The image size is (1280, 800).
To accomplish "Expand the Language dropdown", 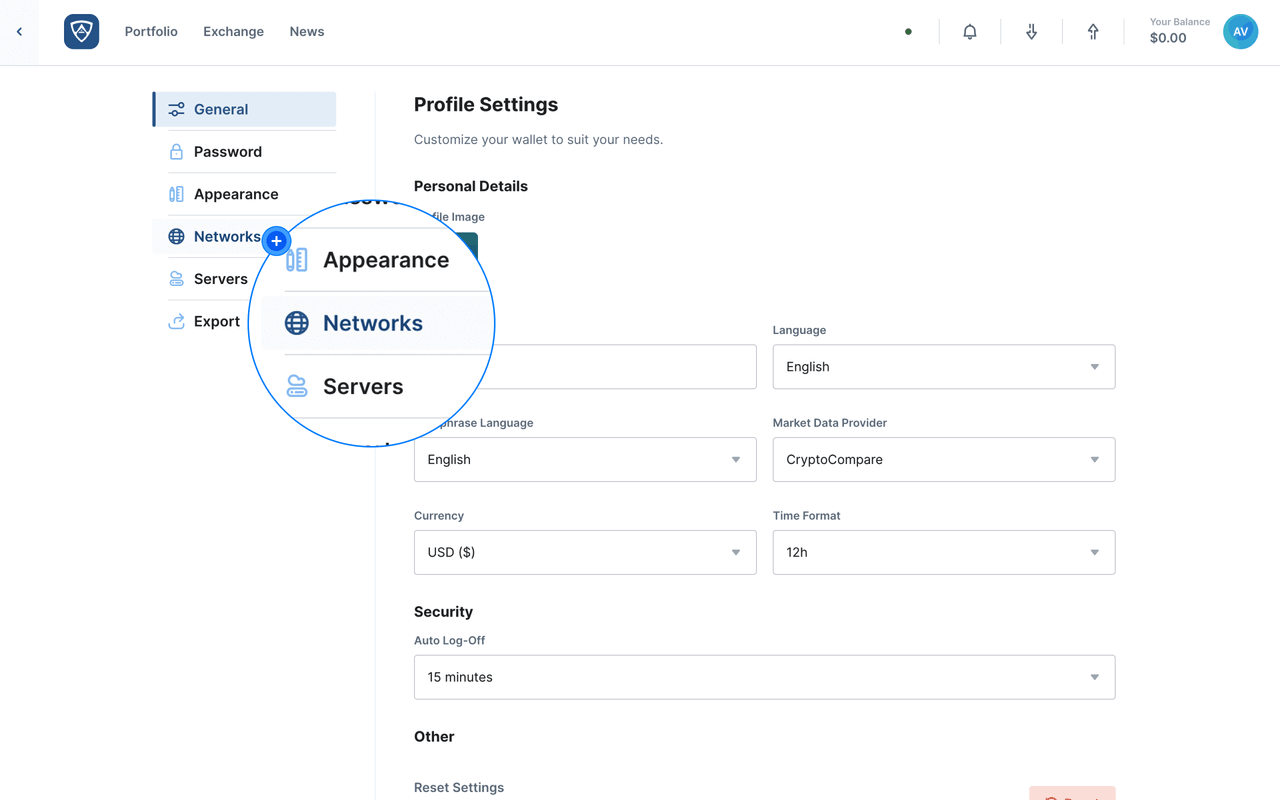I will [x=943, y=367].
